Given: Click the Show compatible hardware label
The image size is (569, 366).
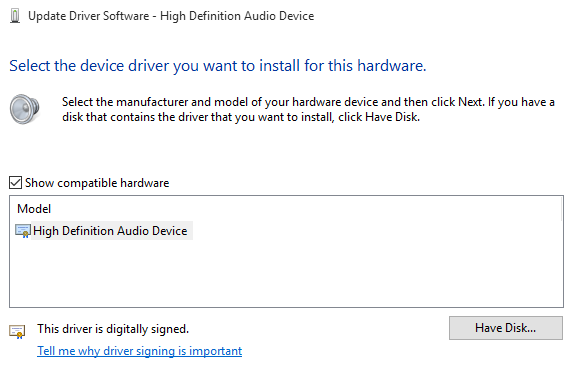Looking at the screenshot, I should pos(97,183).
